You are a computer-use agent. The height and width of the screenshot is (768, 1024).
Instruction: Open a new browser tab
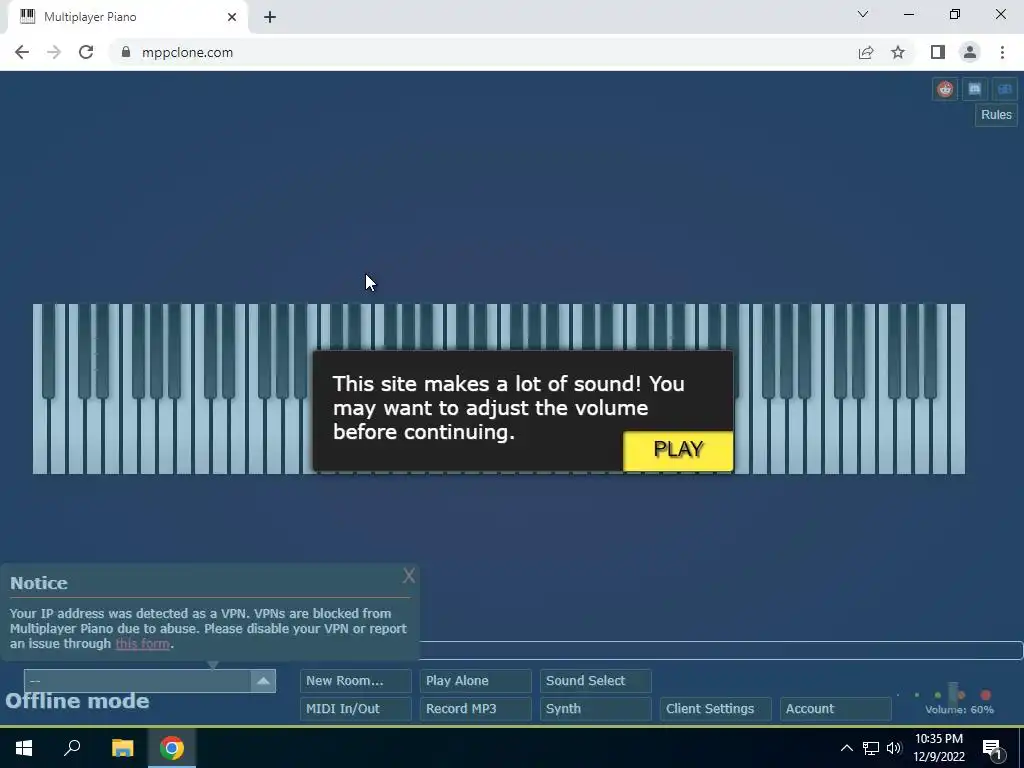(270, 17)
